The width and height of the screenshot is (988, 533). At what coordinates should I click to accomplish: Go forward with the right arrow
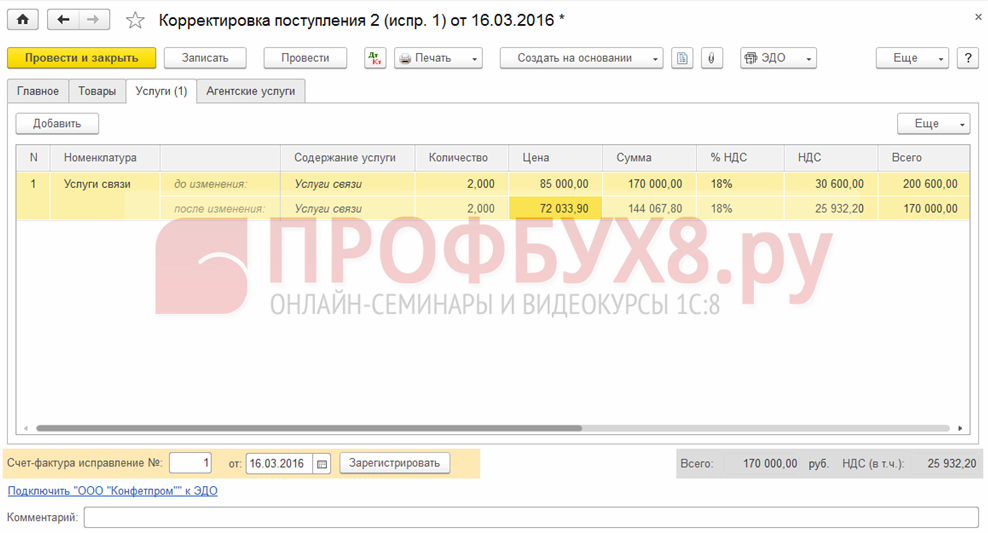(x=93, y=20)
